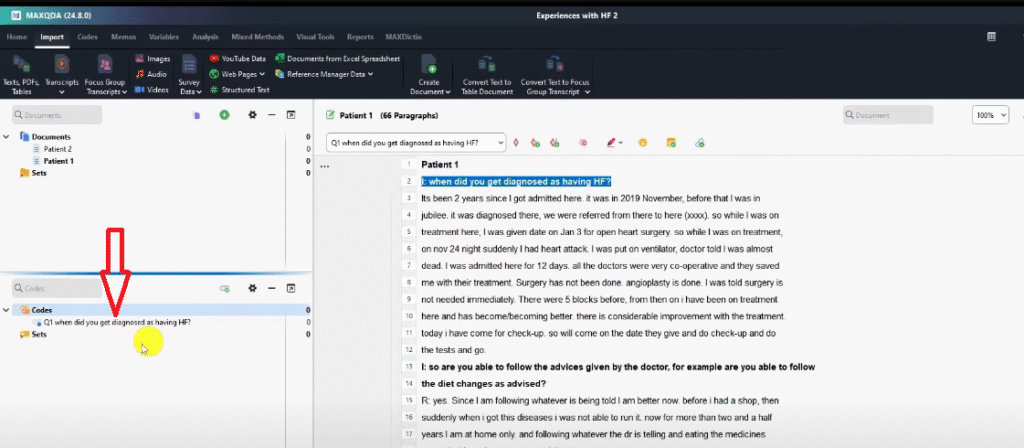Click the three-dots sidebar options in document

[325, 167]
